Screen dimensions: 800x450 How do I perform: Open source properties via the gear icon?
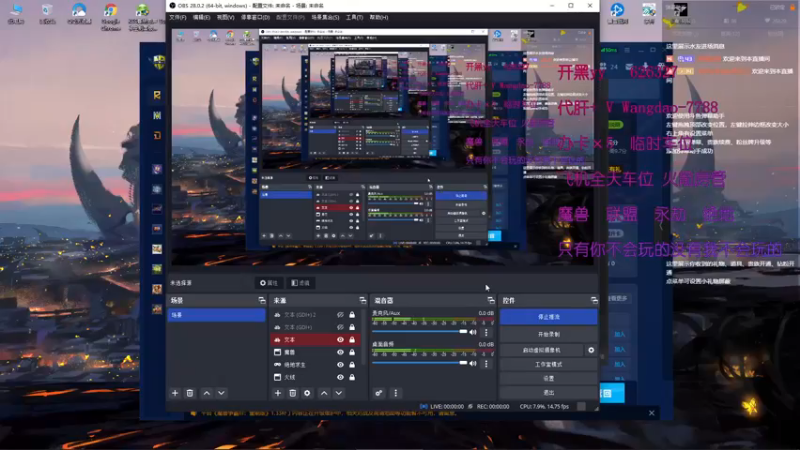pos(307,393)
